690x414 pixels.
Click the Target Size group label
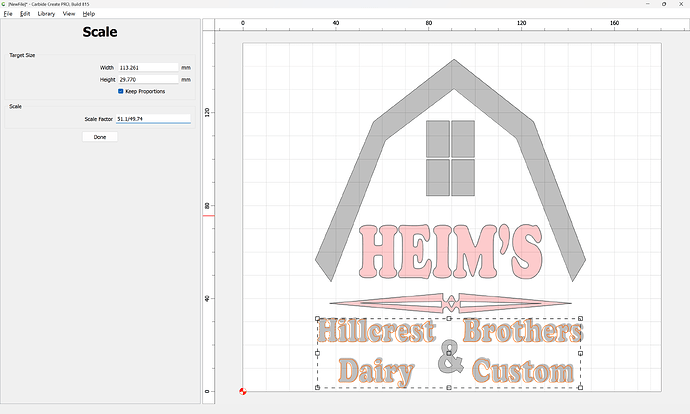click(x=22, y=55)
